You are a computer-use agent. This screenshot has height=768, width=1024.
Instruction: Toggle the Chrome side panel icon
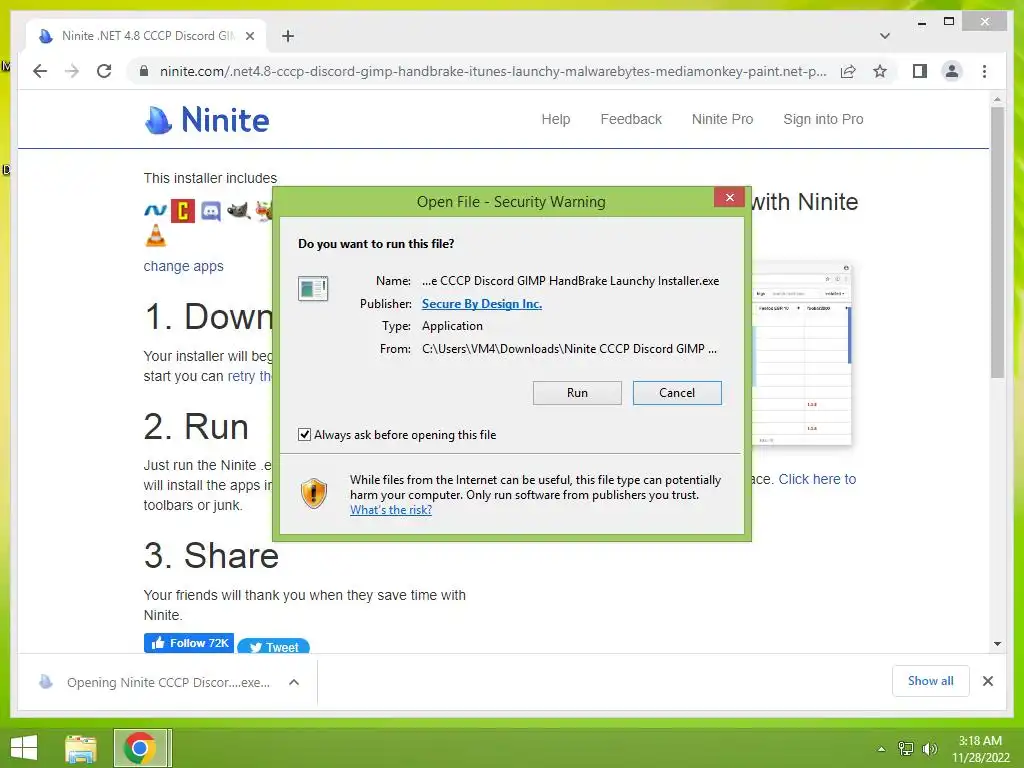(x=920, y=71)
